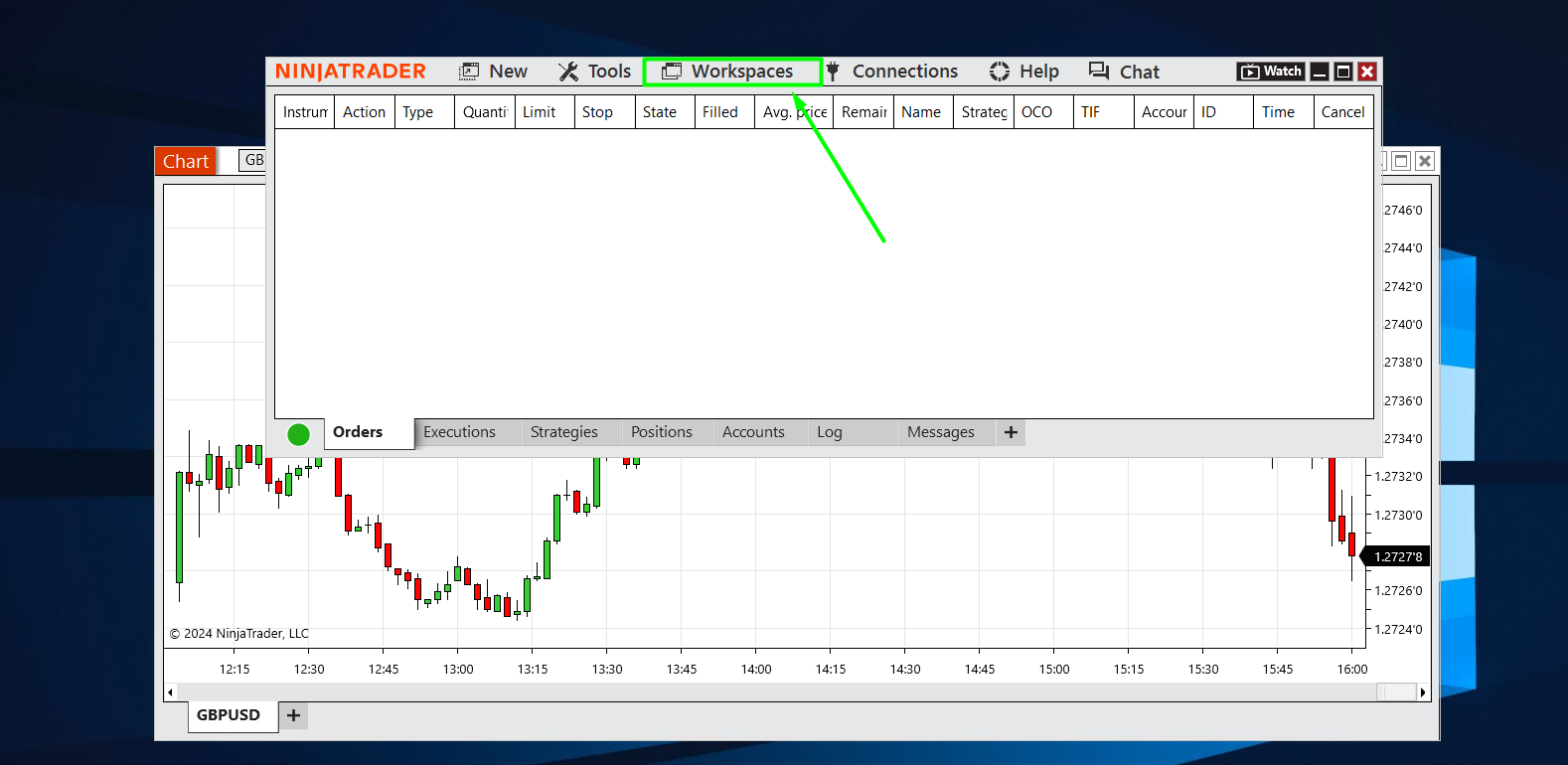Select the Accounts tab
This screenshot has height=765, width=1568.
[x=753, y=432]
